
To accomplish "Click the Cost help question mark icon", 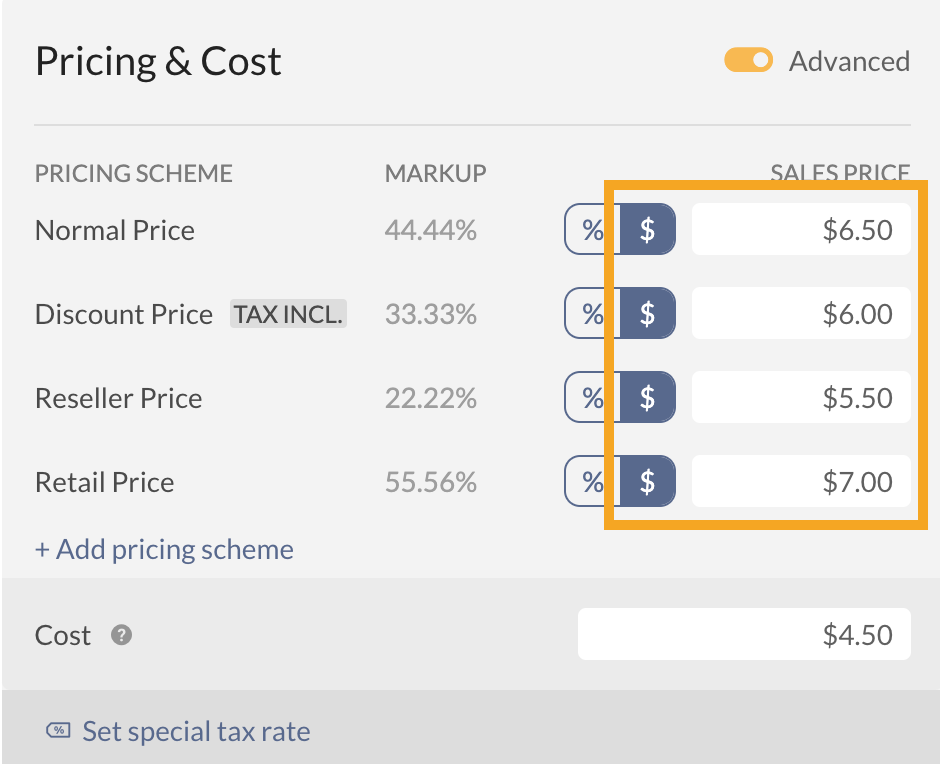I will (121, 635).
